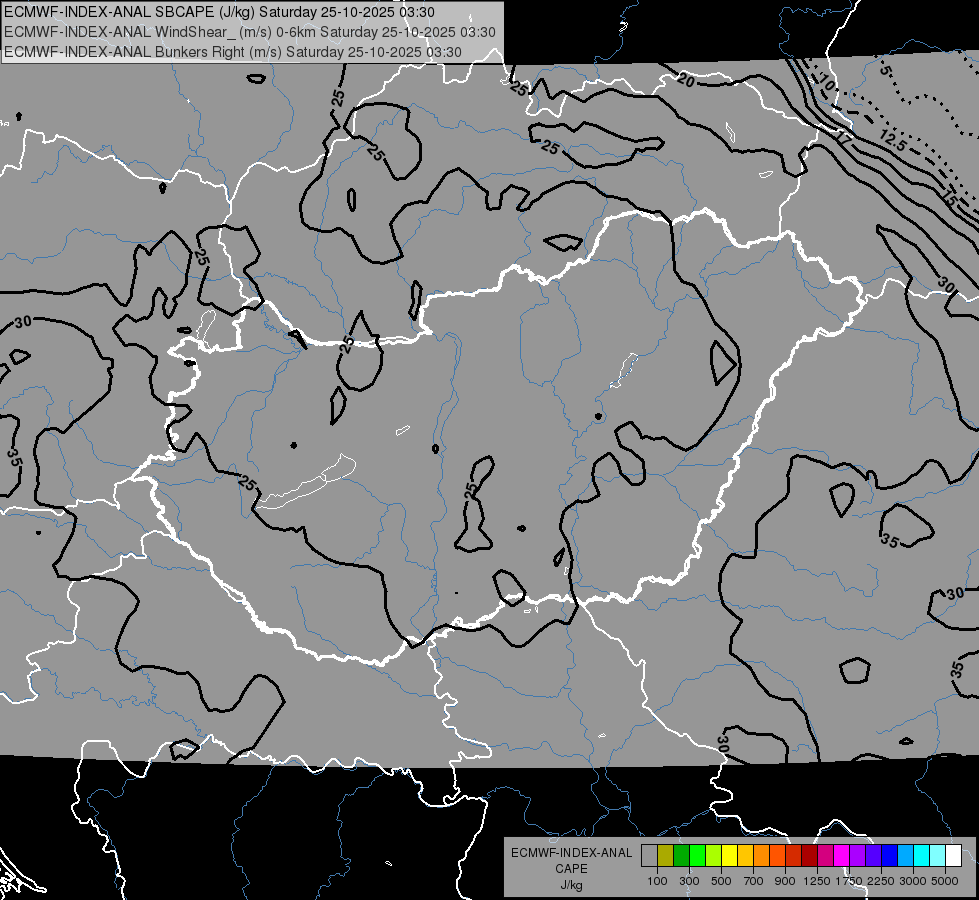Click the CAPE label in the legend
979x900 pixels.
(571, 868)
